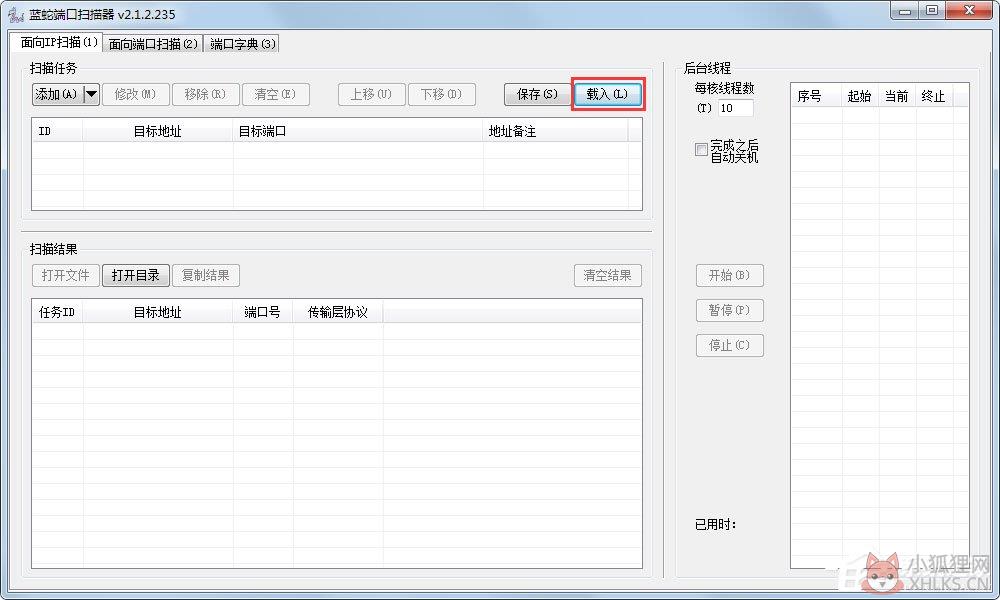Maximize the port scanner window

[x=932, y=10]
